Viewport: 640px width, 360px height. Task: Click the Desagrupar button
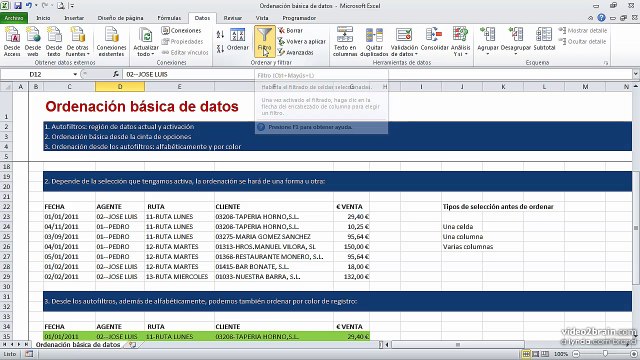[516, 41]
